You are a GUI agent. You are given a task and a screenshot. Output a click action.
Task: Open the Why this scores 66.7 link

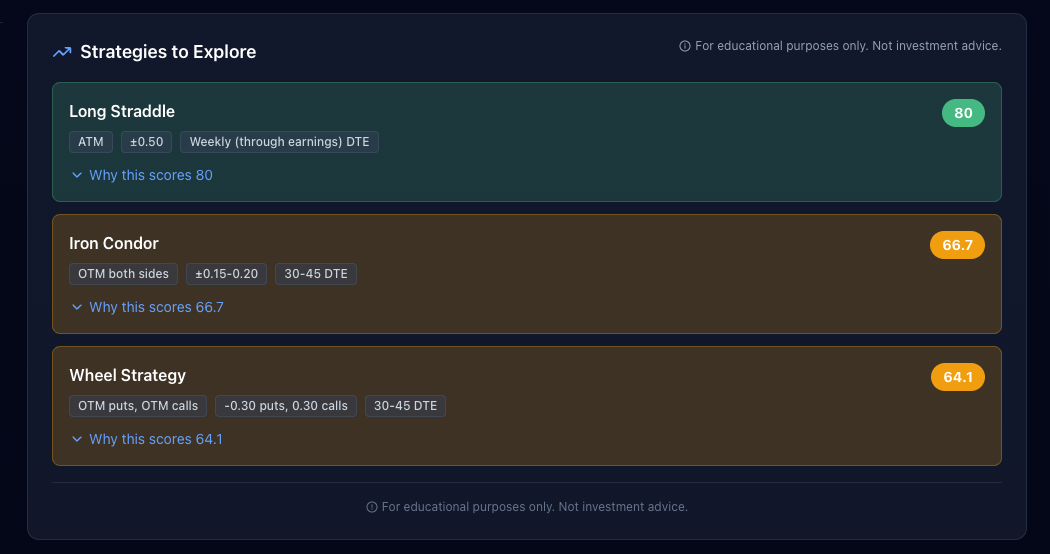click(x=156, y=307)
